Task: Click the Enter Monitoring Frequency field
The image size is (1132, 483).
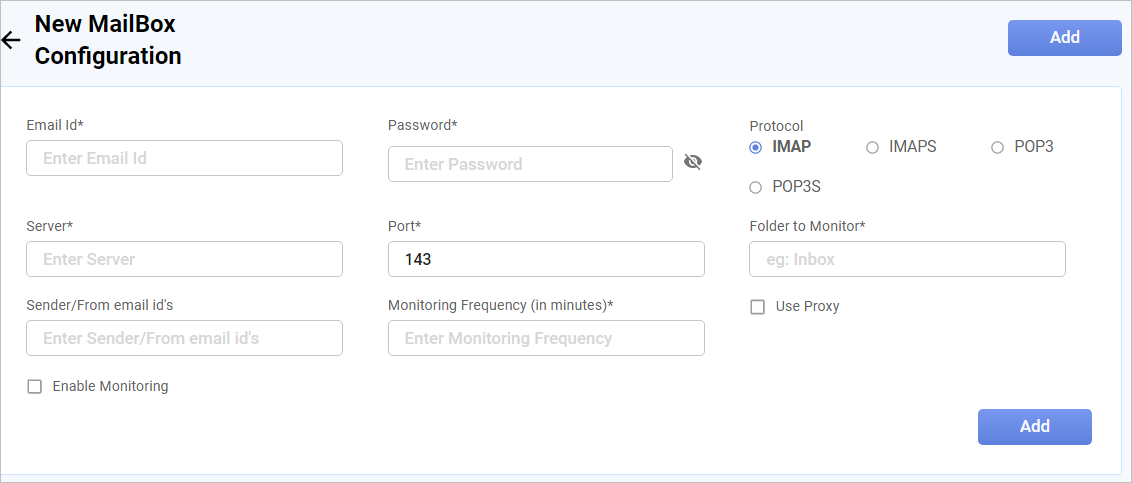Action: tap(546, 338)
